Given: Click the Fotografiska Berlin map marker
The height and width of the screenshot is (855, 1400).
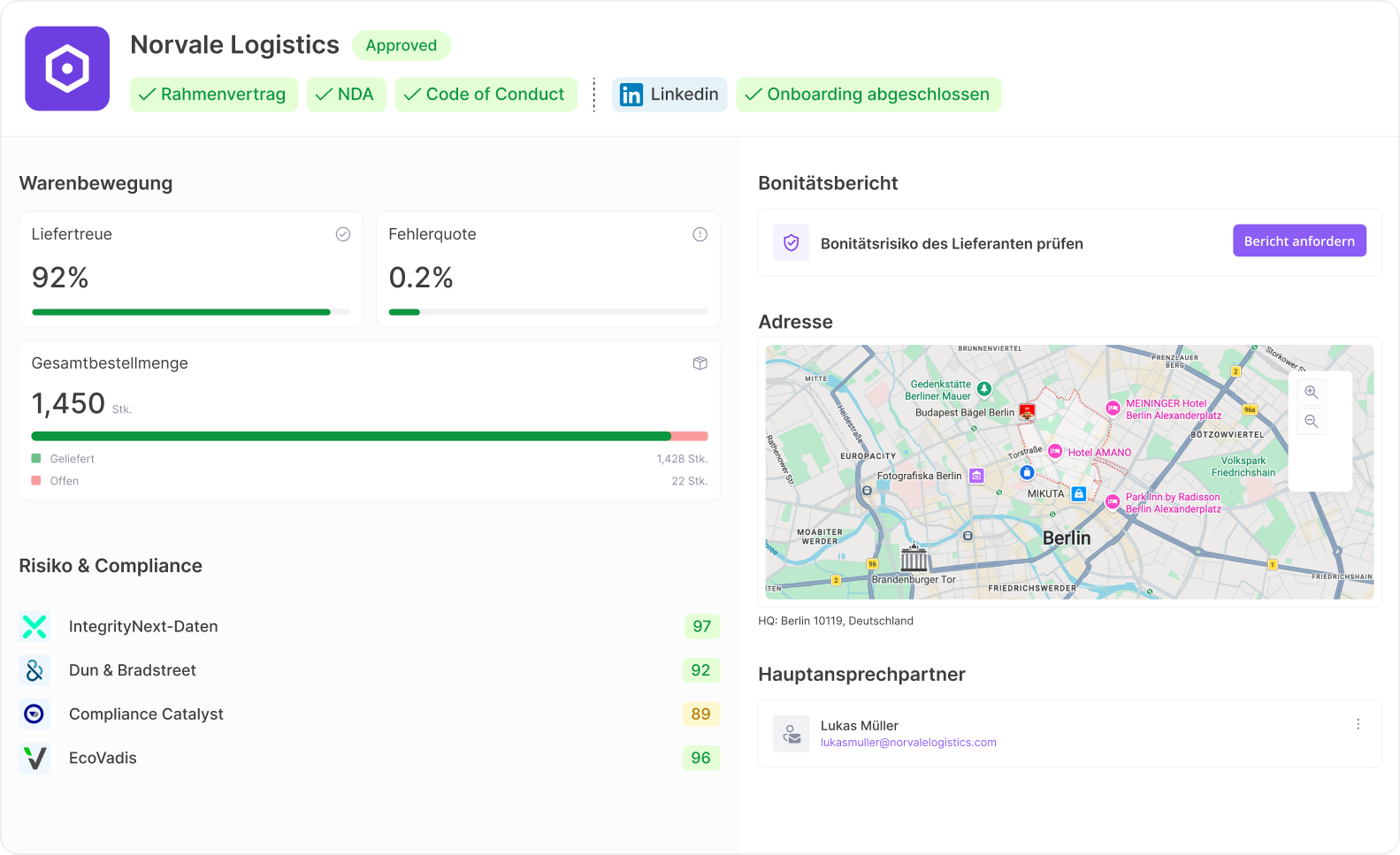Looking at the screenshot, I should pos(976,476).
